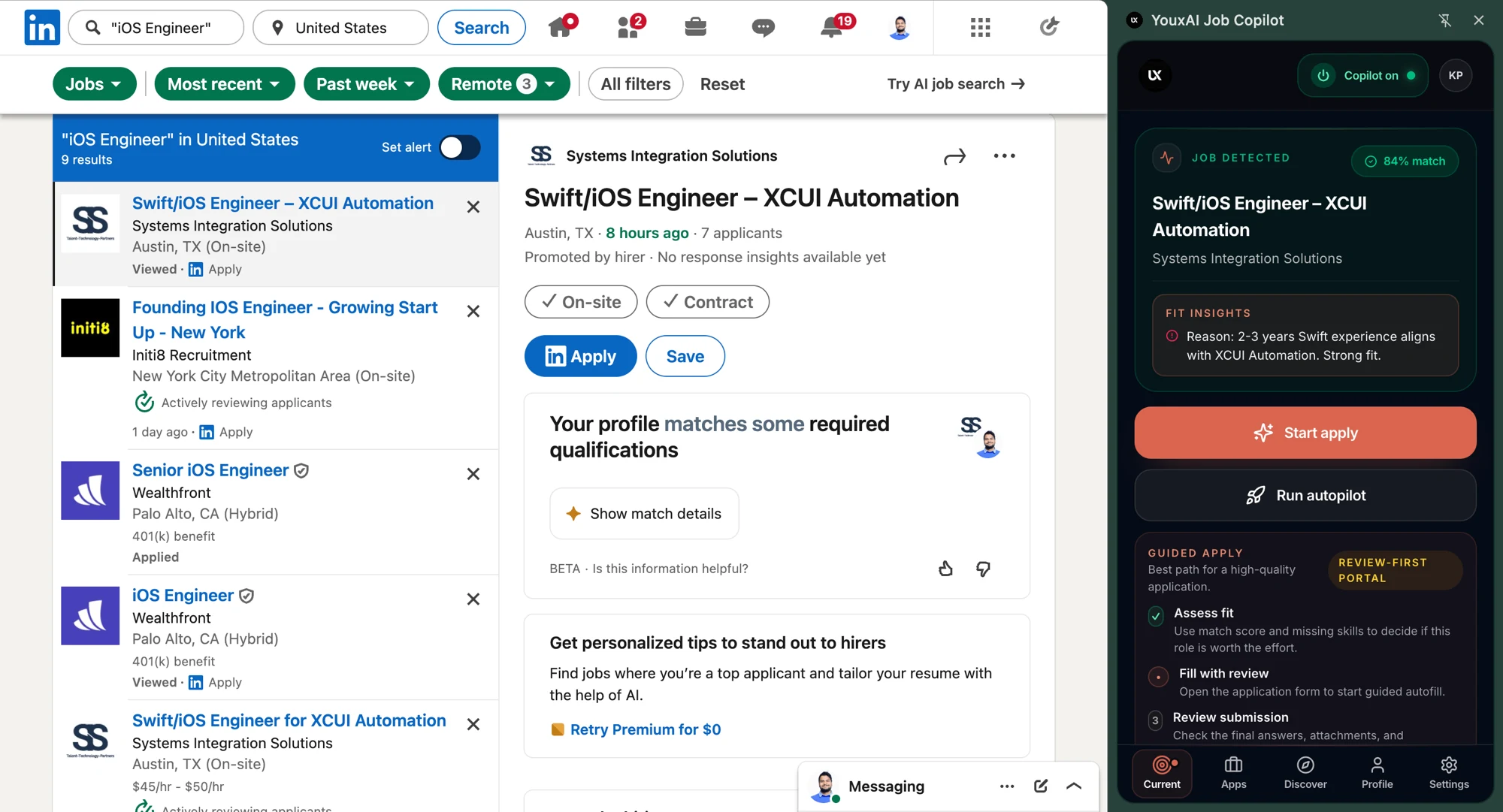Expand the Past week date filter dropdown
Image resolution: width=1503 pixels, height=812 pixels.
(x=366, y=83)
